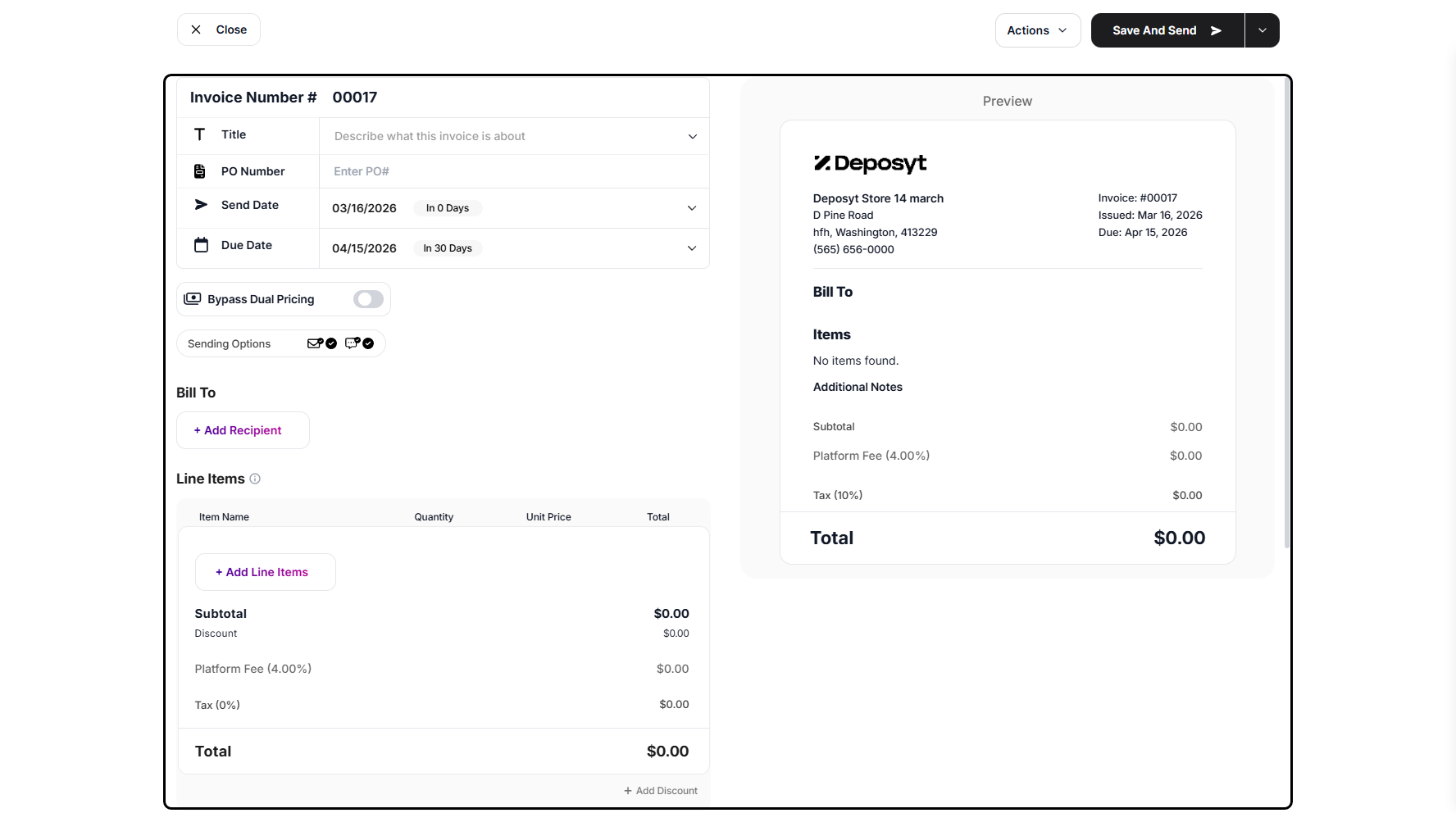1456x813 pixels.
Task: Click the Add Recipient button
Action: coord(243,430)
